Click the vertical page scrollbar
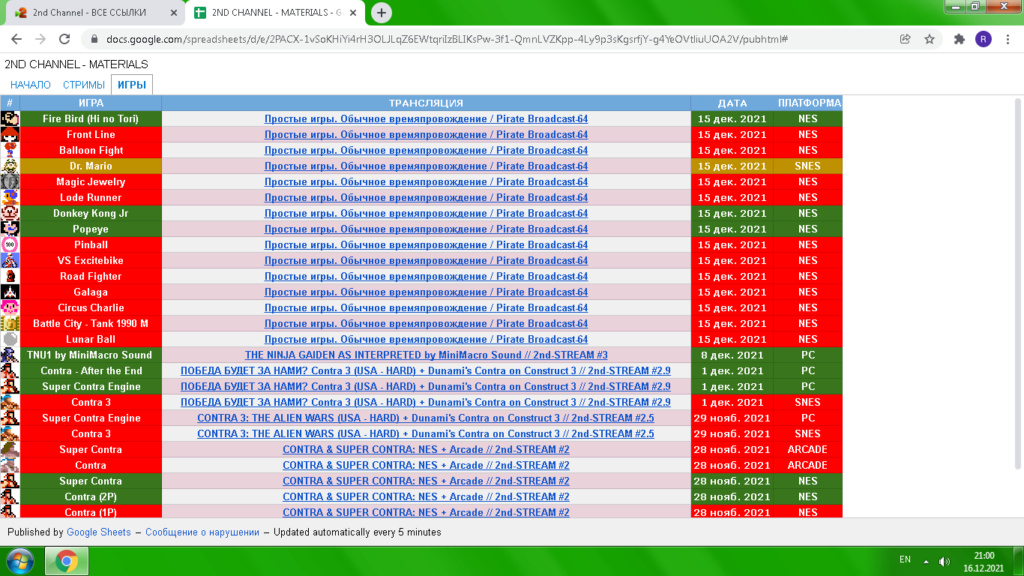This screenshot has width=1024, height=576. [x=1017, y=283]
